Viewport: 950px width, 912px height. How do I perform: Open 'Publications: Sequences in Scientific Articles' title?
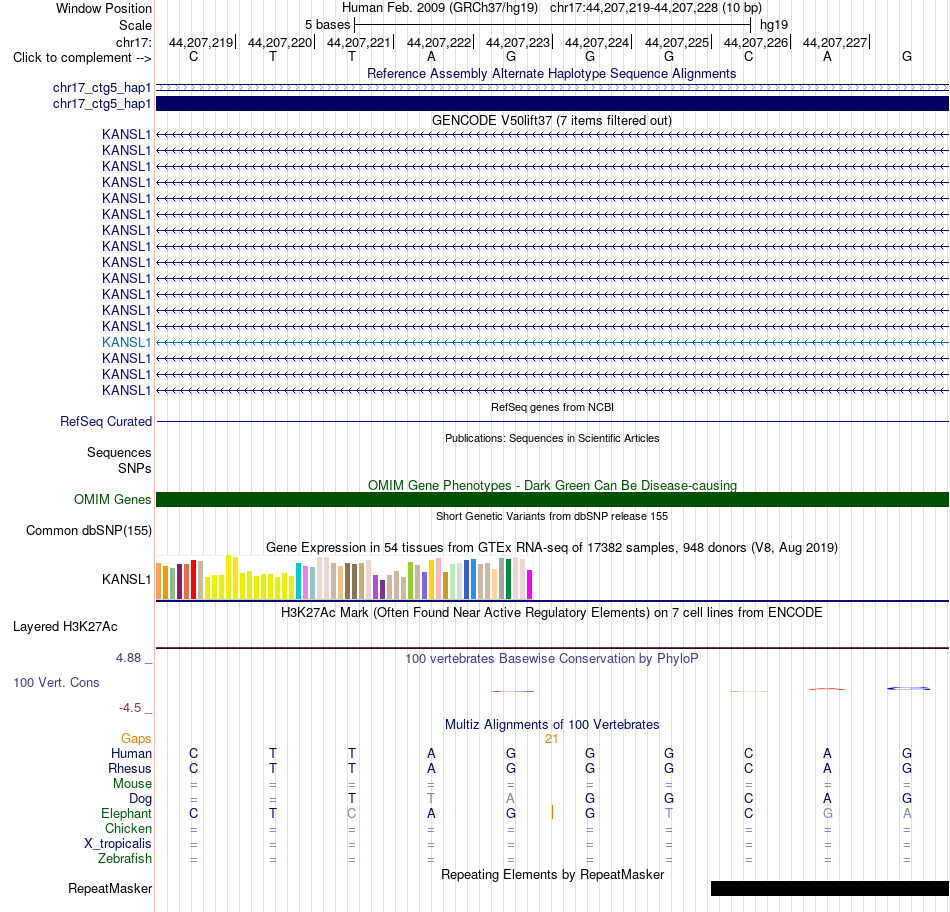point(552,438)
